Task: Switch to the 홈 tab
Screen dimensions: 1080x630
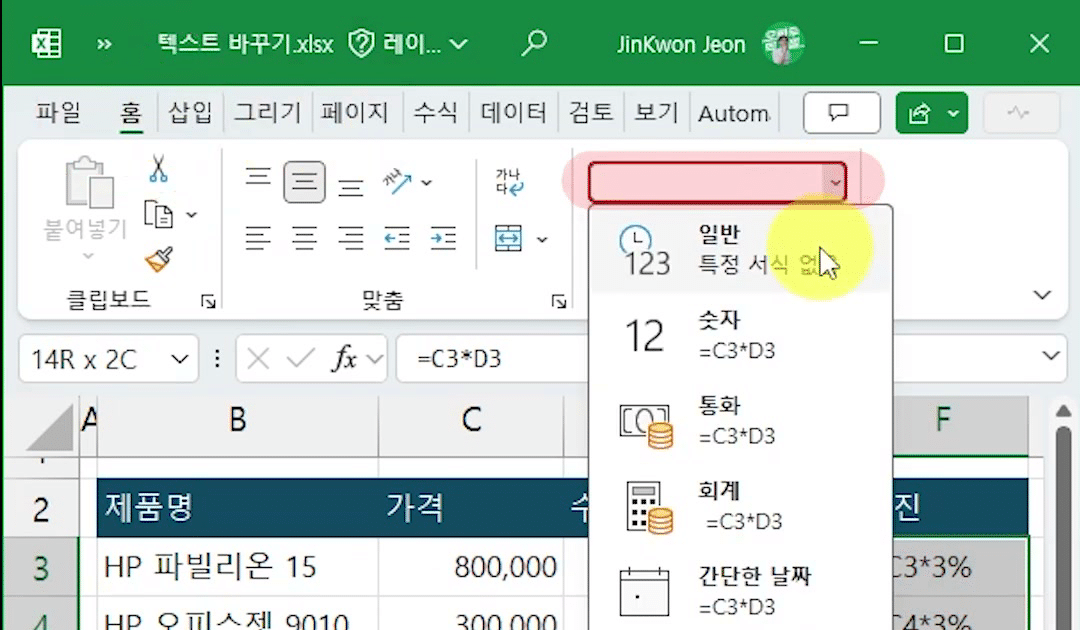Action: 131,112
